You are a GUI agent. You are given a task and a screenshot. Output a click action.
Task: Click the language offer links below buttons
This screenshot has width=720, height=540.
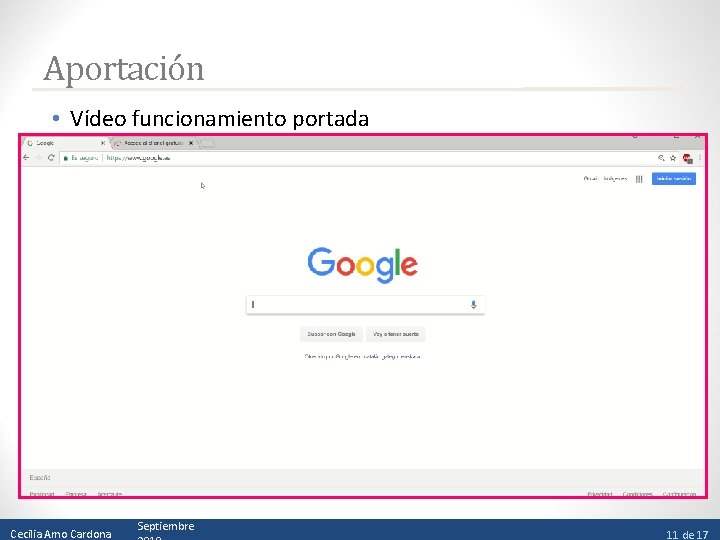362,356
